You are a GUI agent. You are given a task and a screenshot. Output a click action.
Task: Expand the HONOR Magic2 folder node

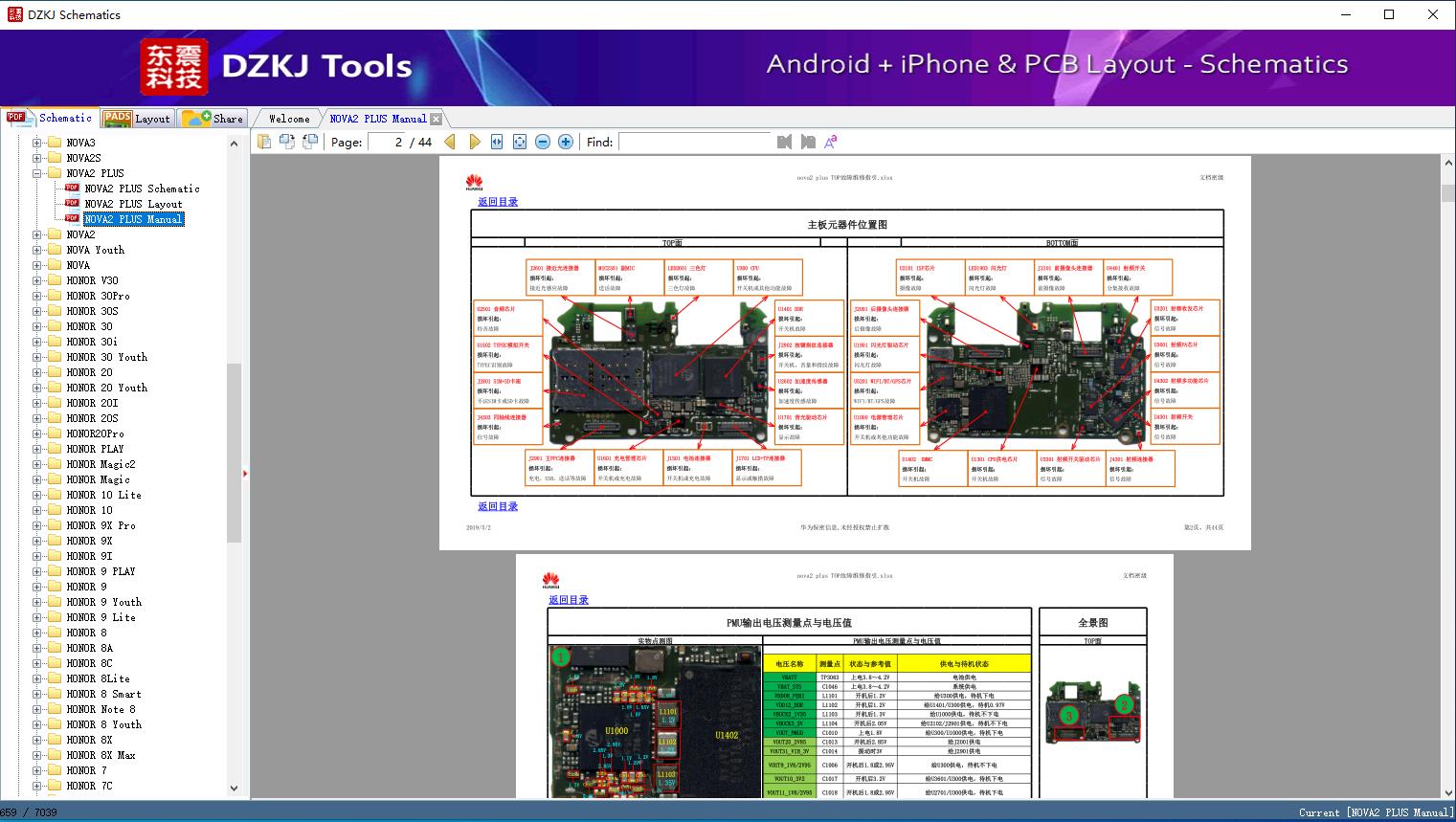[37, 464]
